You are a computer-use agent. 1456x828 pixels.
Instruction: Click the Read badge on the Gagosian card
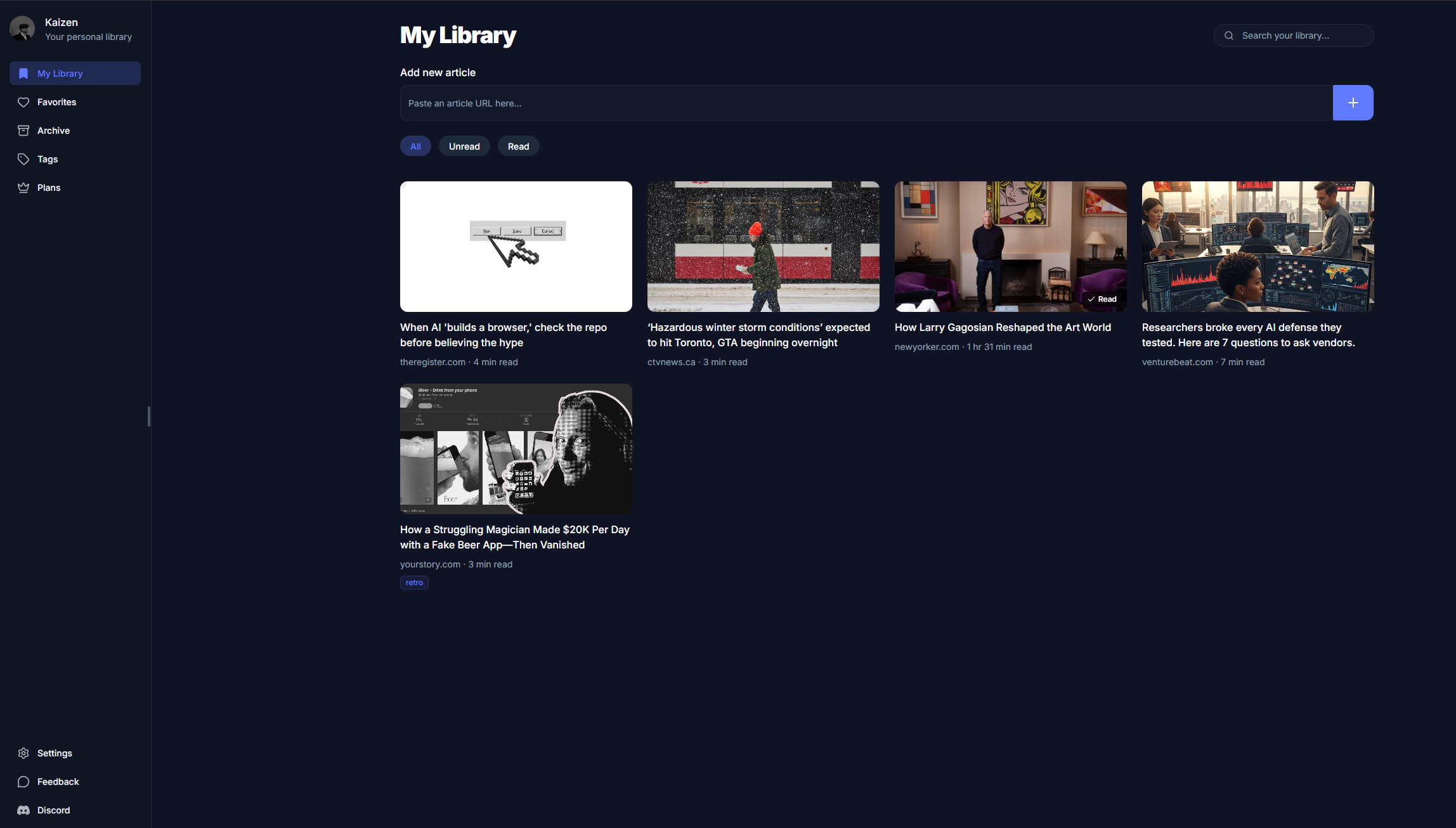[x=1102, y=299]
